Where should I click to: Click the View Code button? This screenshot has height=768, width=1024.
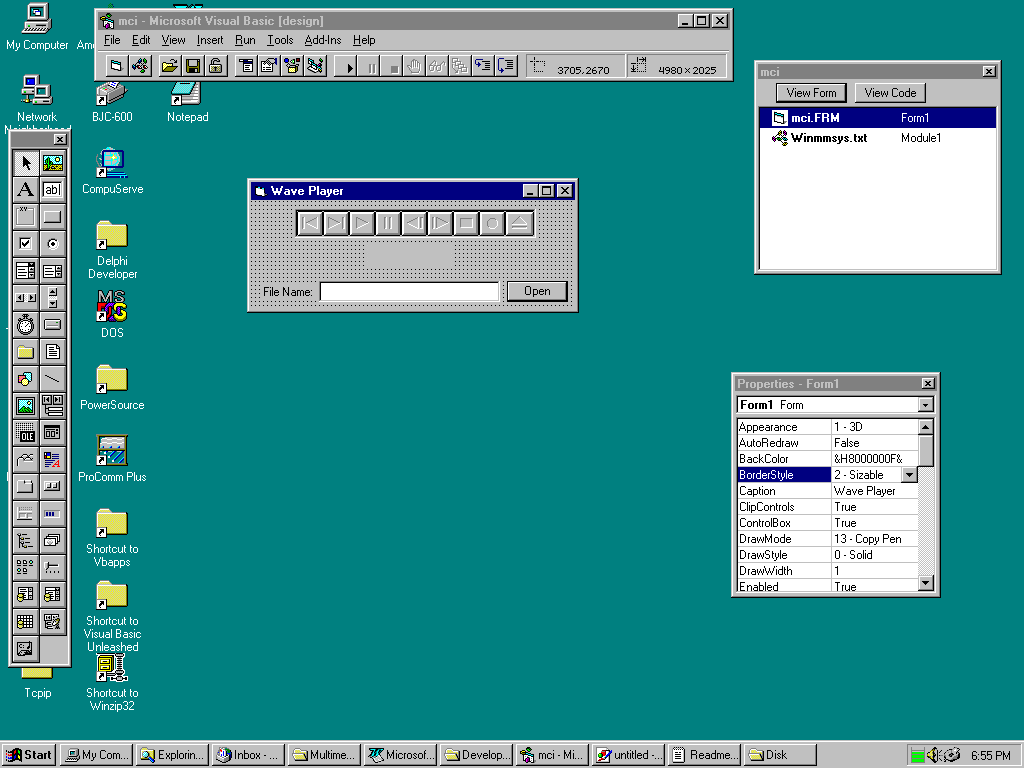[890, 93]
